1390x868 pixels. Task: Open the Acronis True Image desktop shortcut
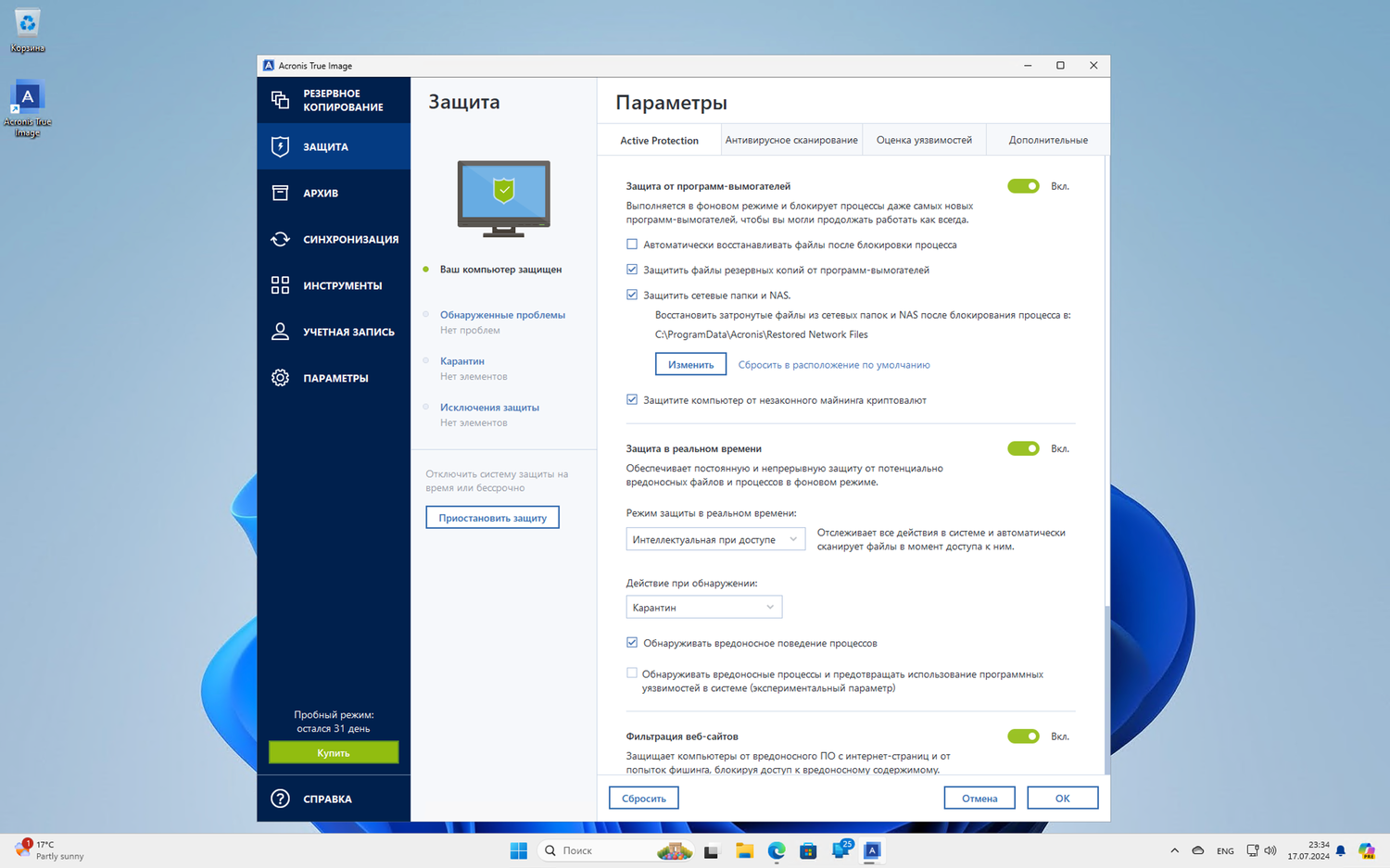tap(27, 109)
